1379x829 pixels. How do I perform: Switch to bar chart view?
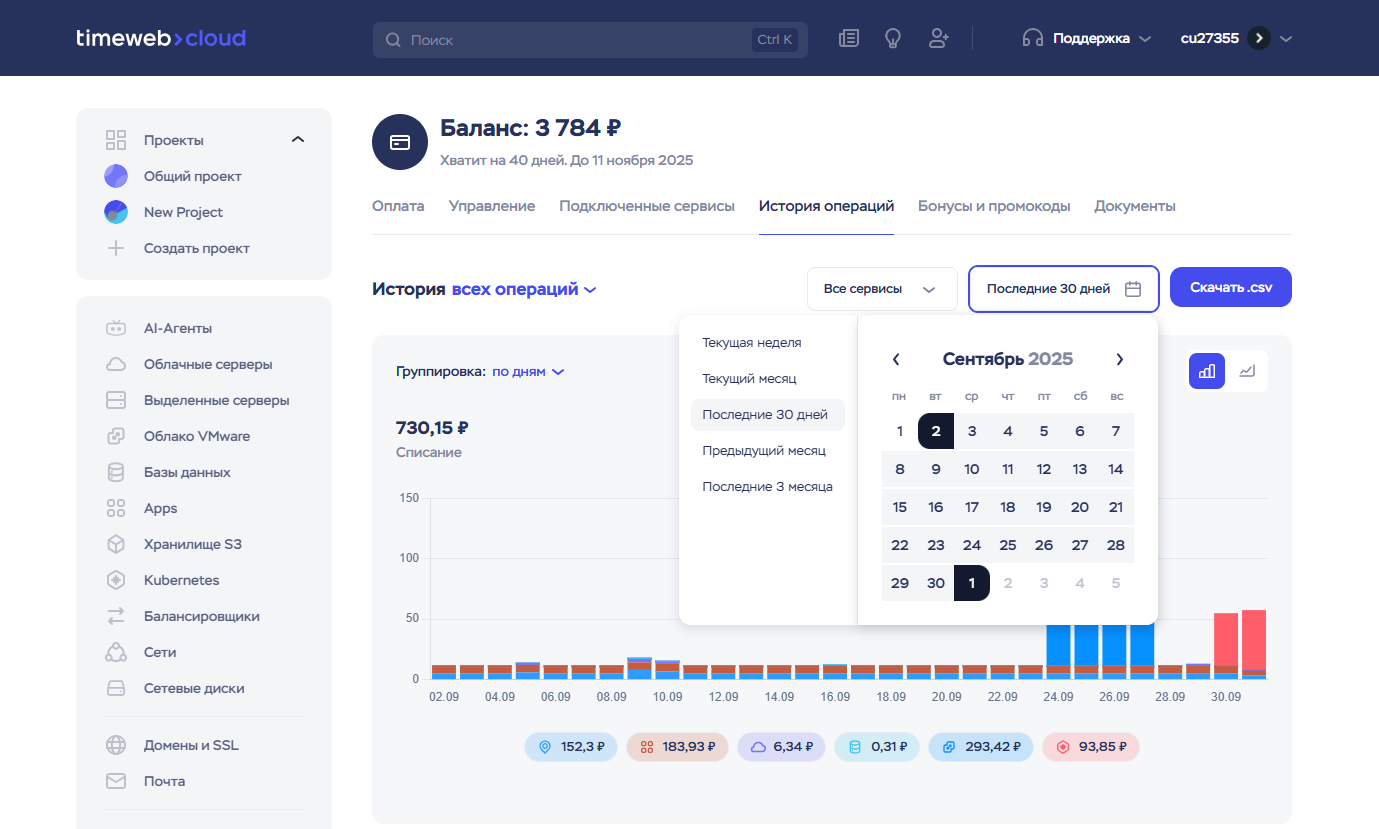[1207, 371]
